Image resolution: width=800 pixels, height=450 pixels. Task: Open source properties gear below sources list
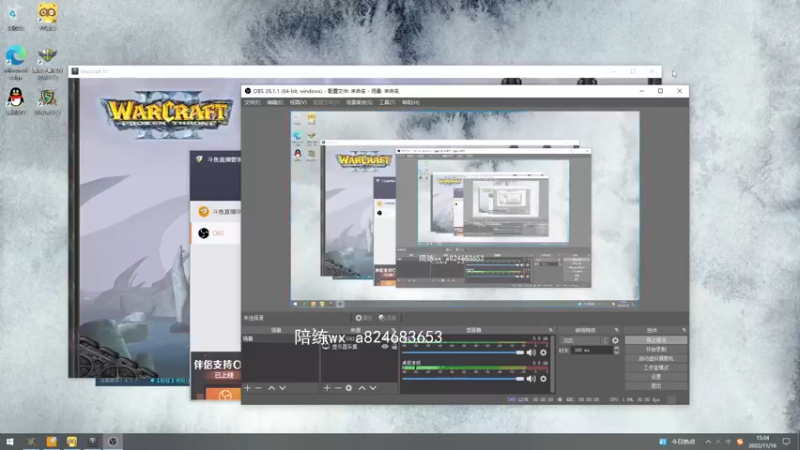point(348,388)
